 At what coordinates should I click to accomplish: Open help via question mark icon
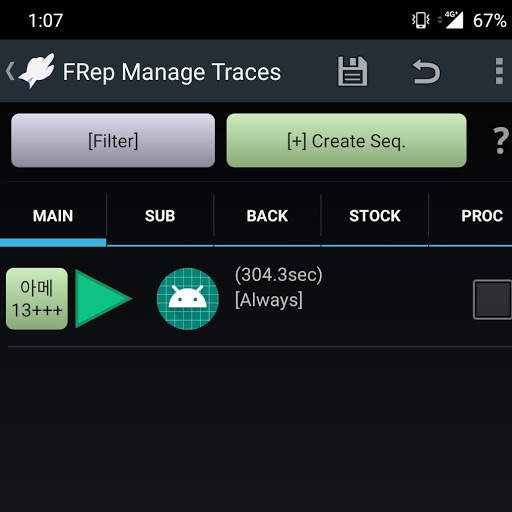point(500,140)
